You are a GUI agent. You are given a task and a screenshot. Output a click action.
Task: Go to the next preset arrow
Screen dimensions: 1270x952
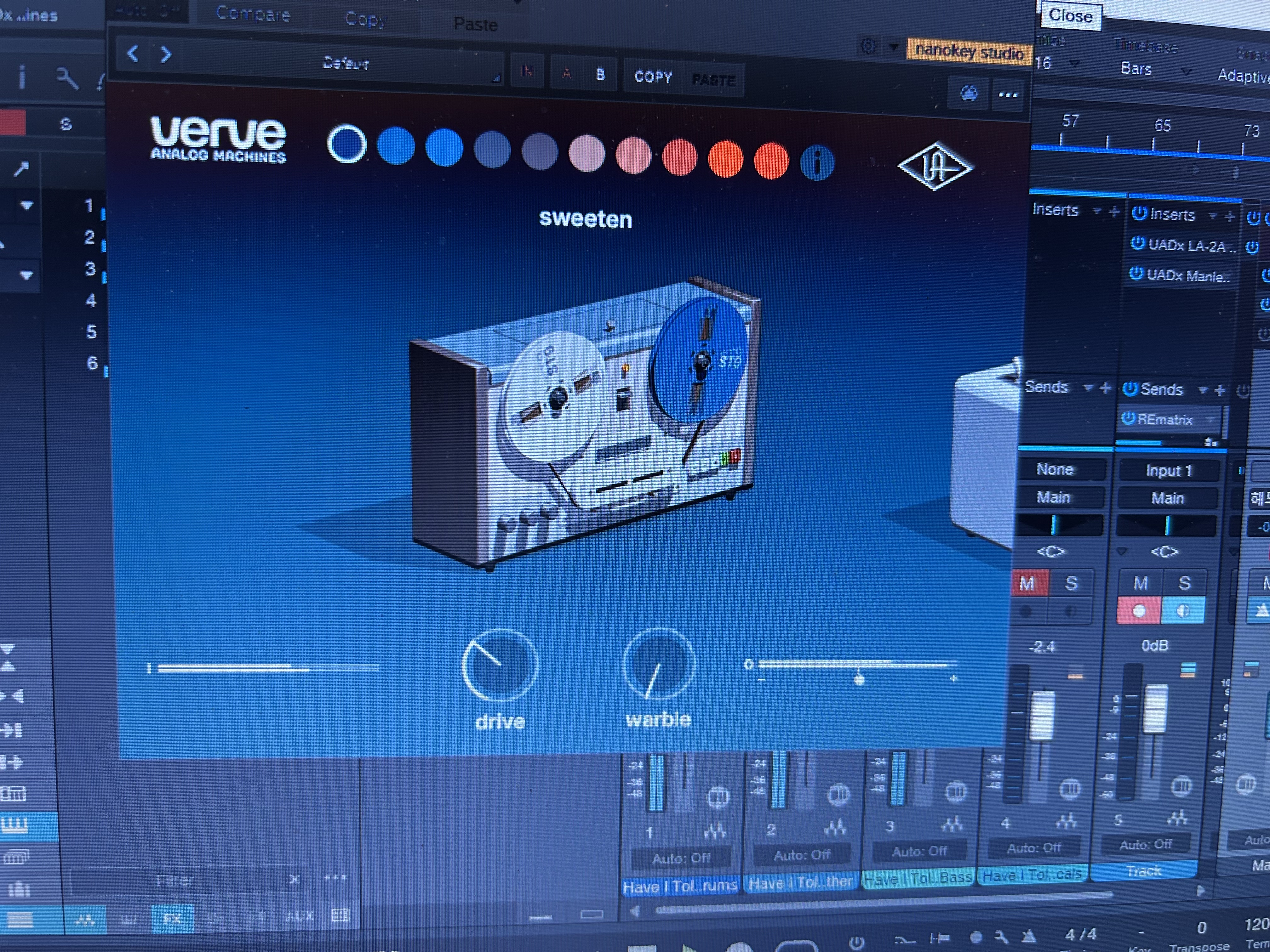pyautogui.click(x=166, y=54)
